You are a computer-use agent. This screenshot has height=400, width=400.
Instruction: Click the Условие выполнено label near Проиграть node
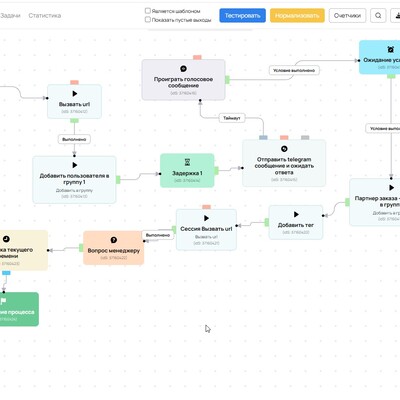click(294, 70)
